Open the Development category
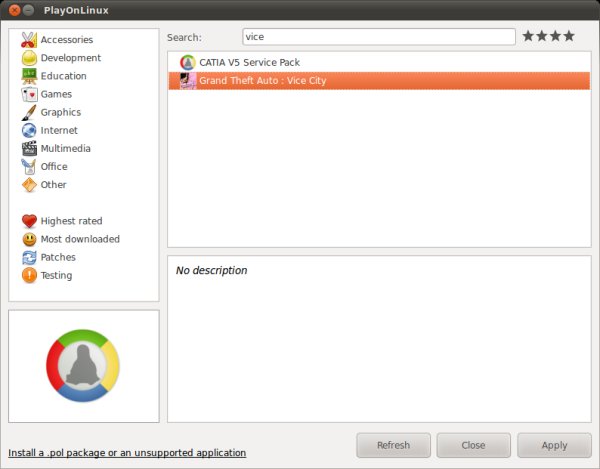The width and height of the screenshot is (600, 469). tap(71, 58)
